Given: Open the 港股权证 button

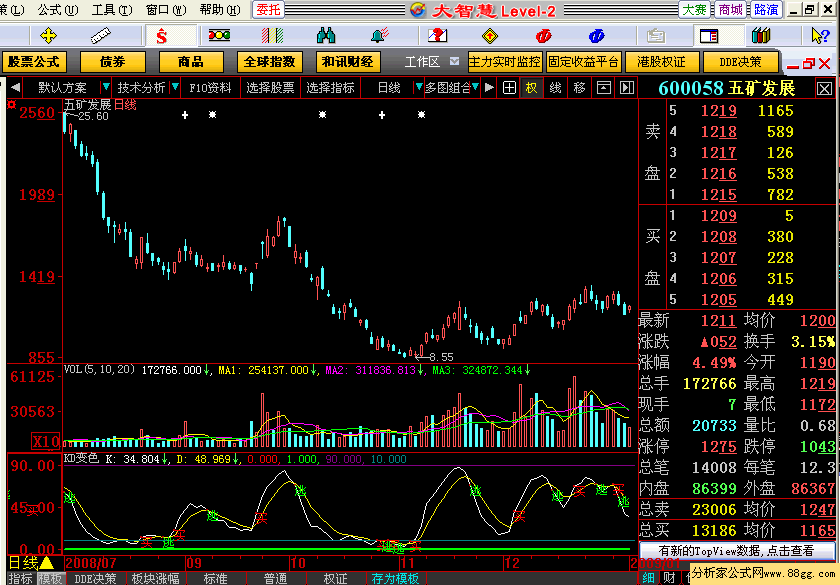Looking at the screenshot, I should (x=662, y=62).
